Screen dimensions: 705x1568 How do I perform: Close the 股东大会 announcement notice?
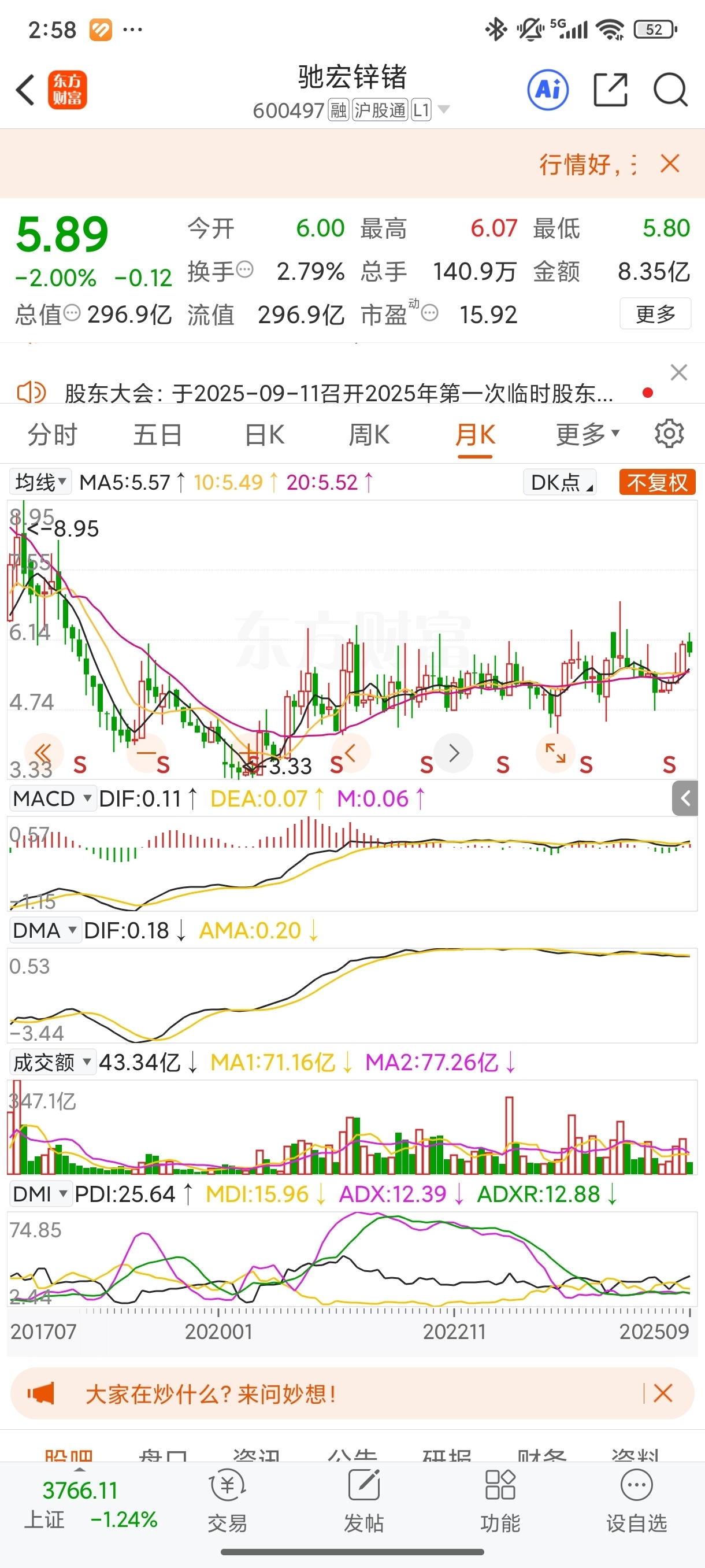[x=679, y=372]
